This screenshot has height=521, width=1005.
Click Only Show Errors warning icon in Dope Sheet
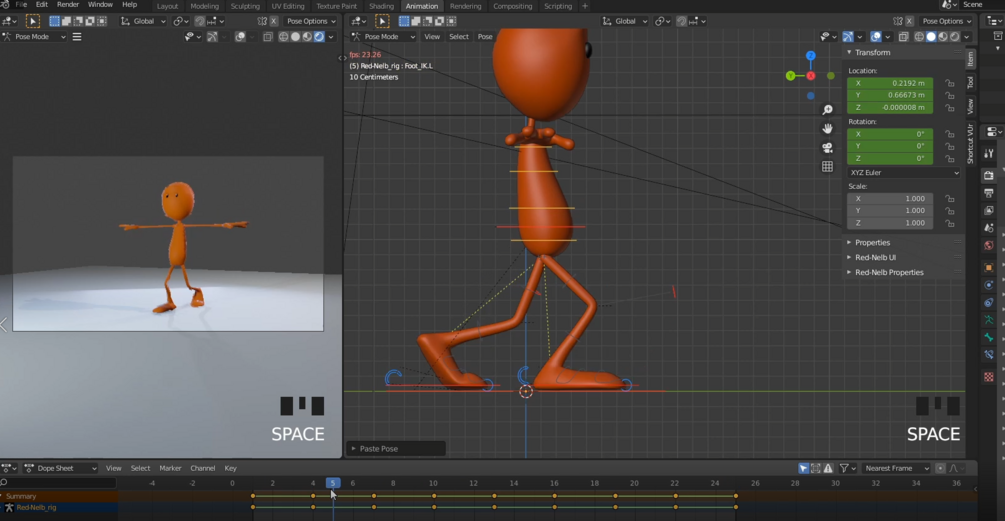click(x=828, y=468)
